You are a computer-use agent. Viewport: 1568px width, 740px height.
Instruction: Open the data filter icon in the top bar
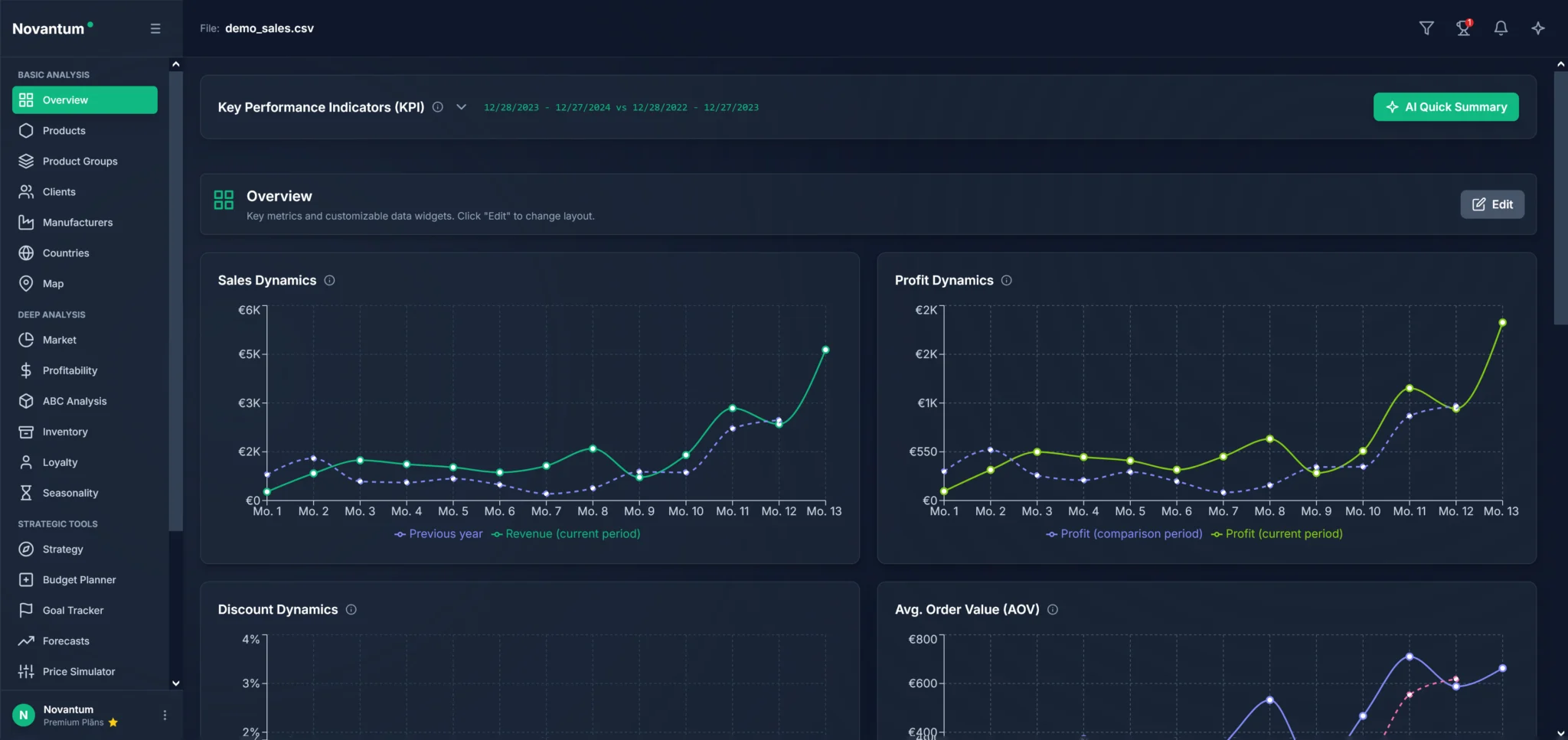coord(1426,28)
